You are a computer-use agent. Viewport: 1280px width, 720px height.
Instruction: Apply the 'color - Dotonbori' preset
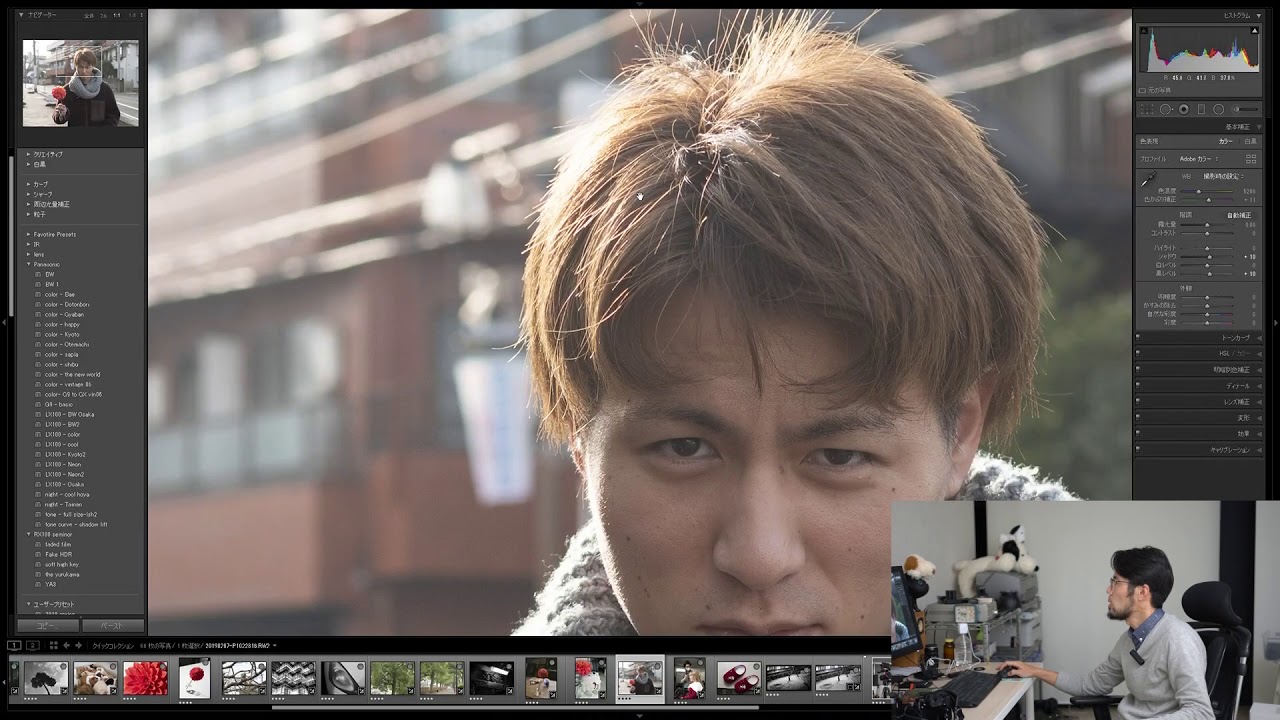(67, 304)
